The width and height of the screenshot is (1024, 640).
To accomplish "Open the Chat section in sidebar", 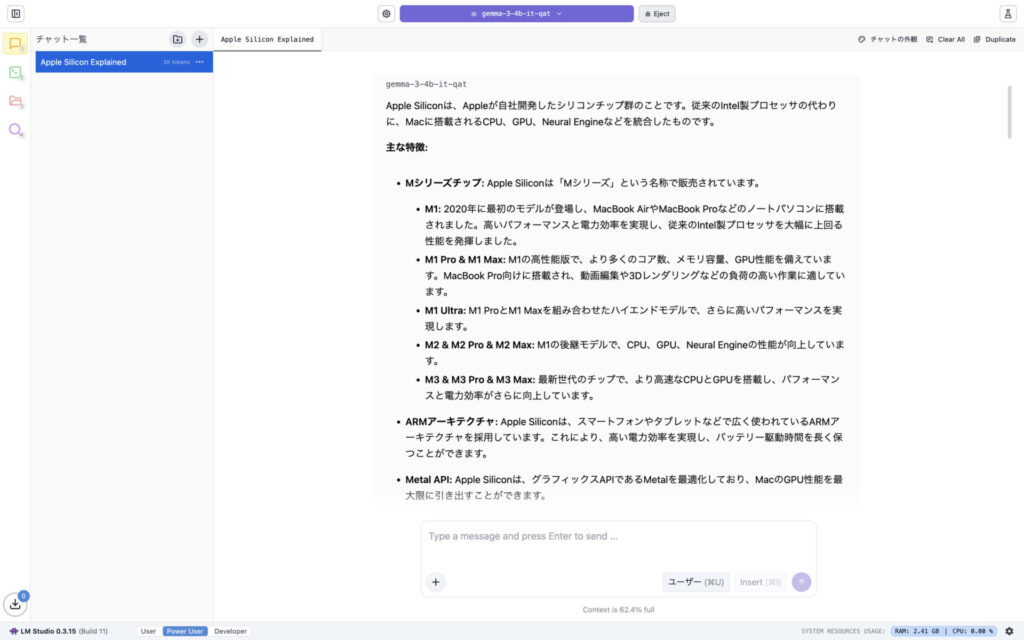I will (15, 44).
